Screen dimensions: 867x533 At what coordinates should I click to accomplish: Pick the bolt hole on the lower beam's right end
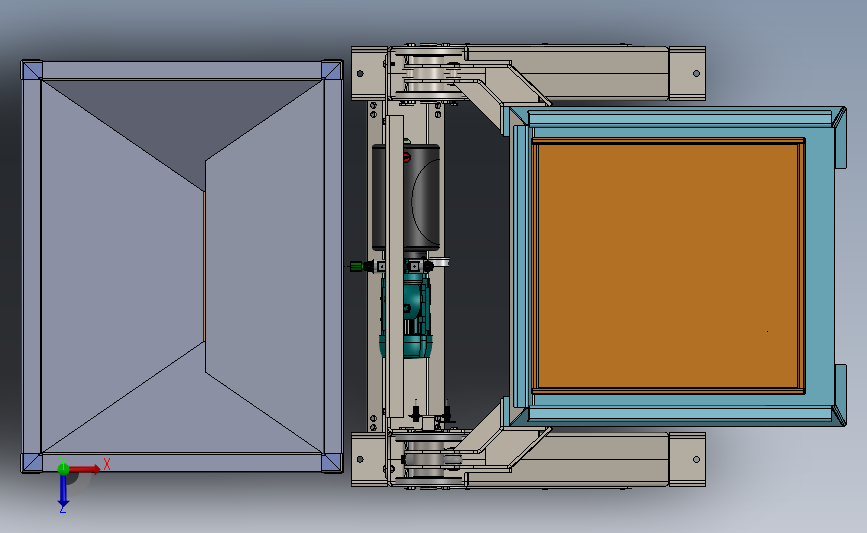(696, 459)
